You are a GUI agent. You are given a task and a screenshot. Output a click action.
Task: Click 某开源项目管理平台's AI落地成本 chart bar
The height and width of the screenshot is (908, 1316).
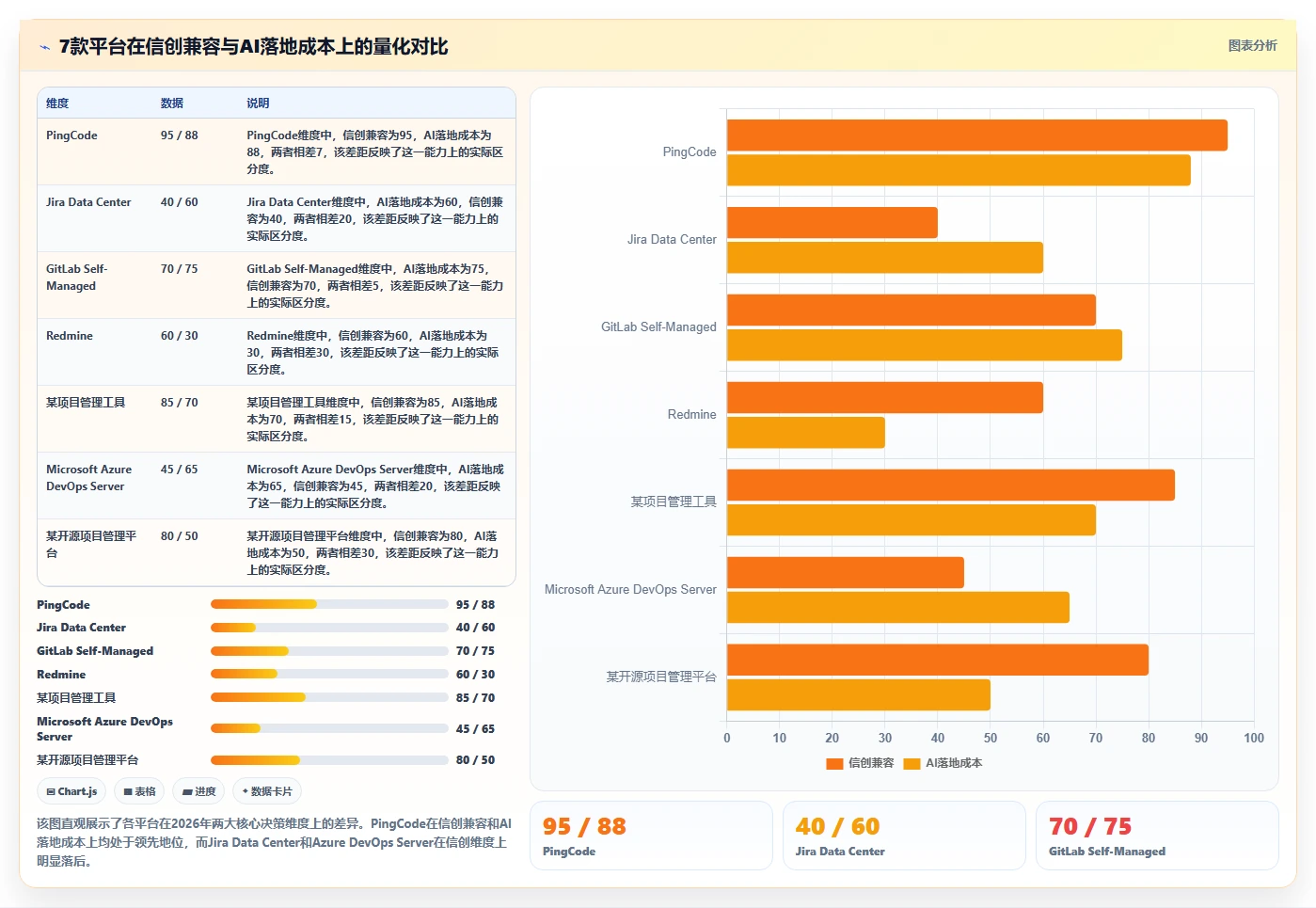tap(859, 695)
